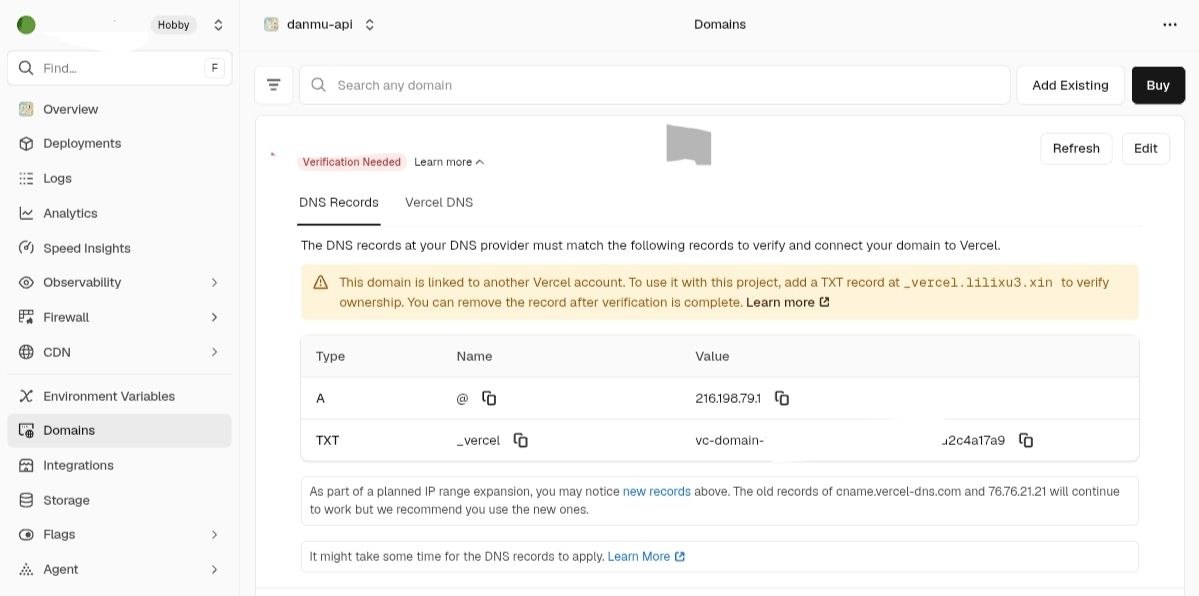Switch to the DNS Records tab
1199x596 pixels.
click(x=339, y=203)
